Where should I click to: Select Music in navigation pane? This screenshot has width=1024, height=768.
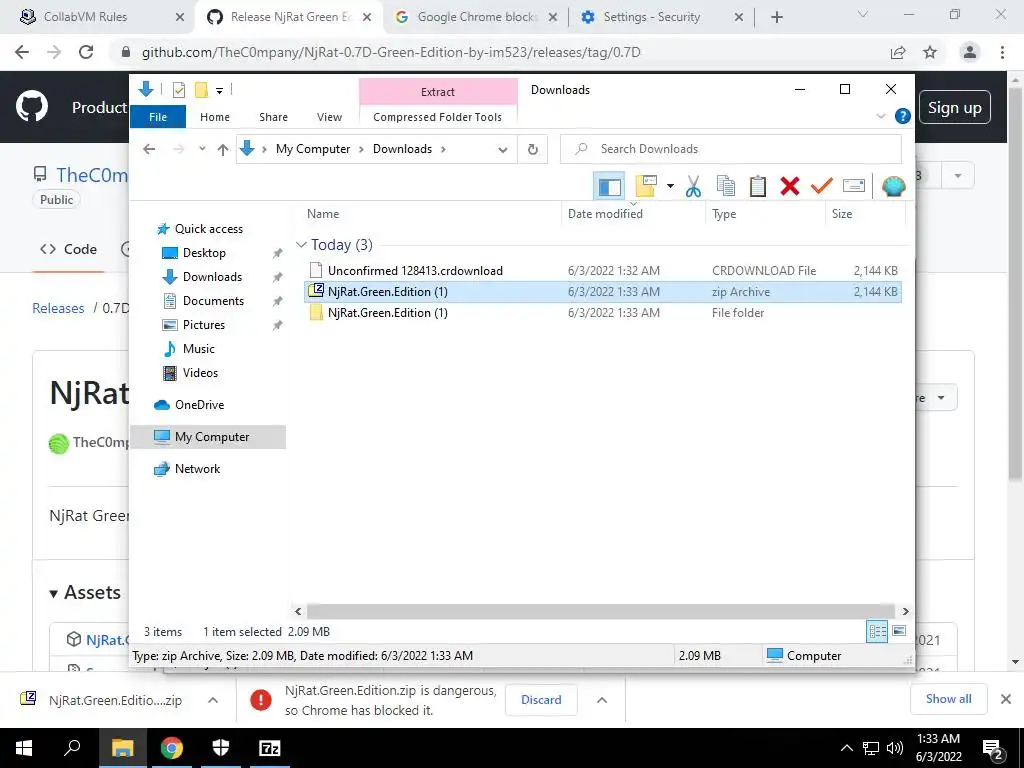click(199, 349)
